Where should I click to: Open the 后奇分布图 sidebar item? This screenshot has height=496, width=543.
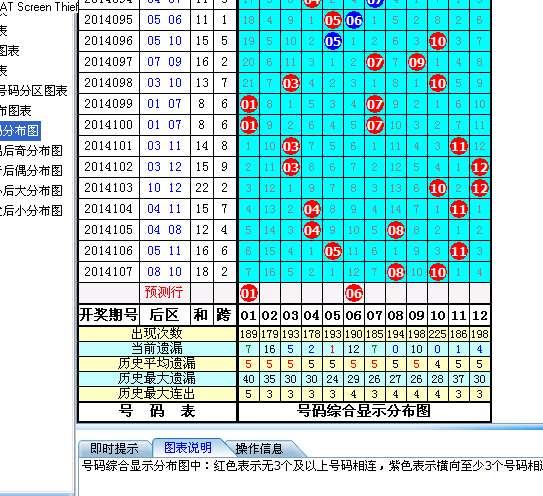coord(31,151)
